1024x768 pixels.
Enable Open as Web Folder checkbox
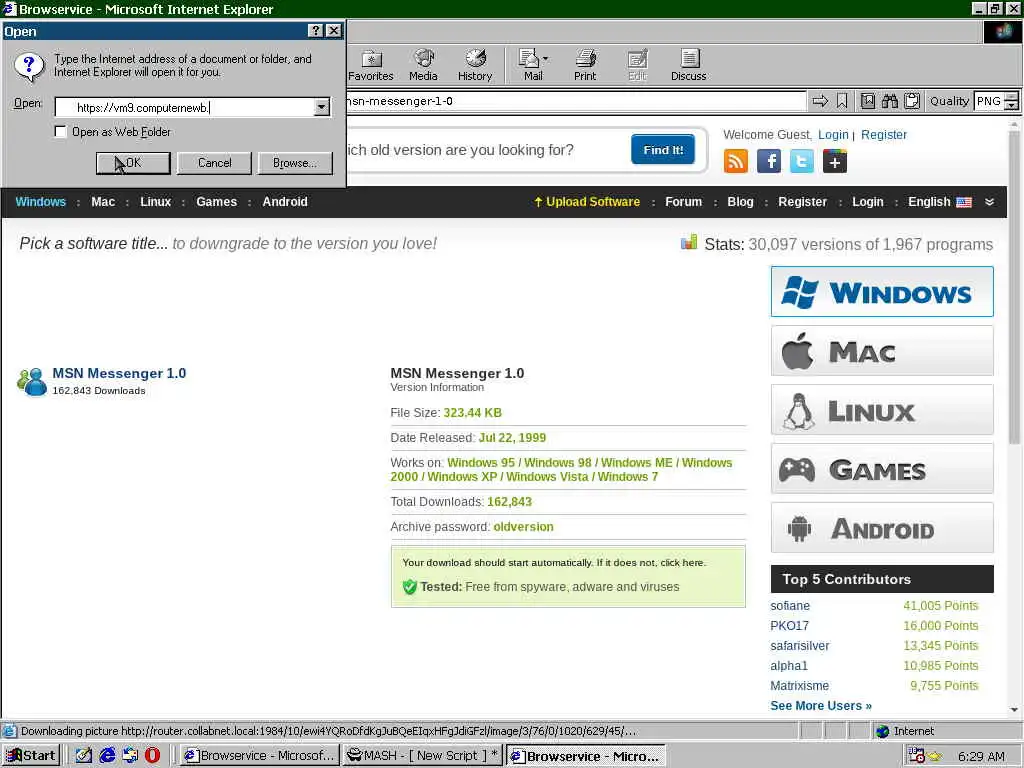(x=60, y=132)
